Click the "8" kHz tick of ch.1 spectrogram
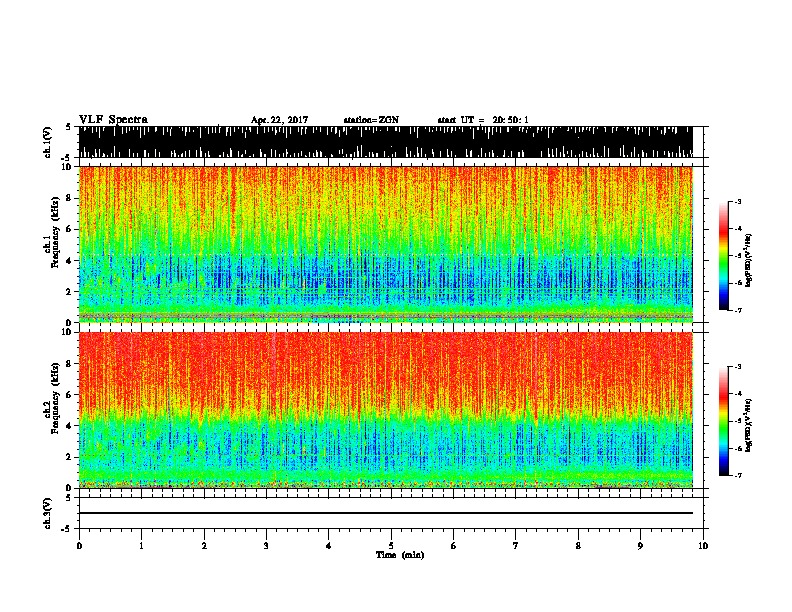Image resolution: width=792 pixels, height=612 pixels. pyautogui.click(x=70, y=198)
